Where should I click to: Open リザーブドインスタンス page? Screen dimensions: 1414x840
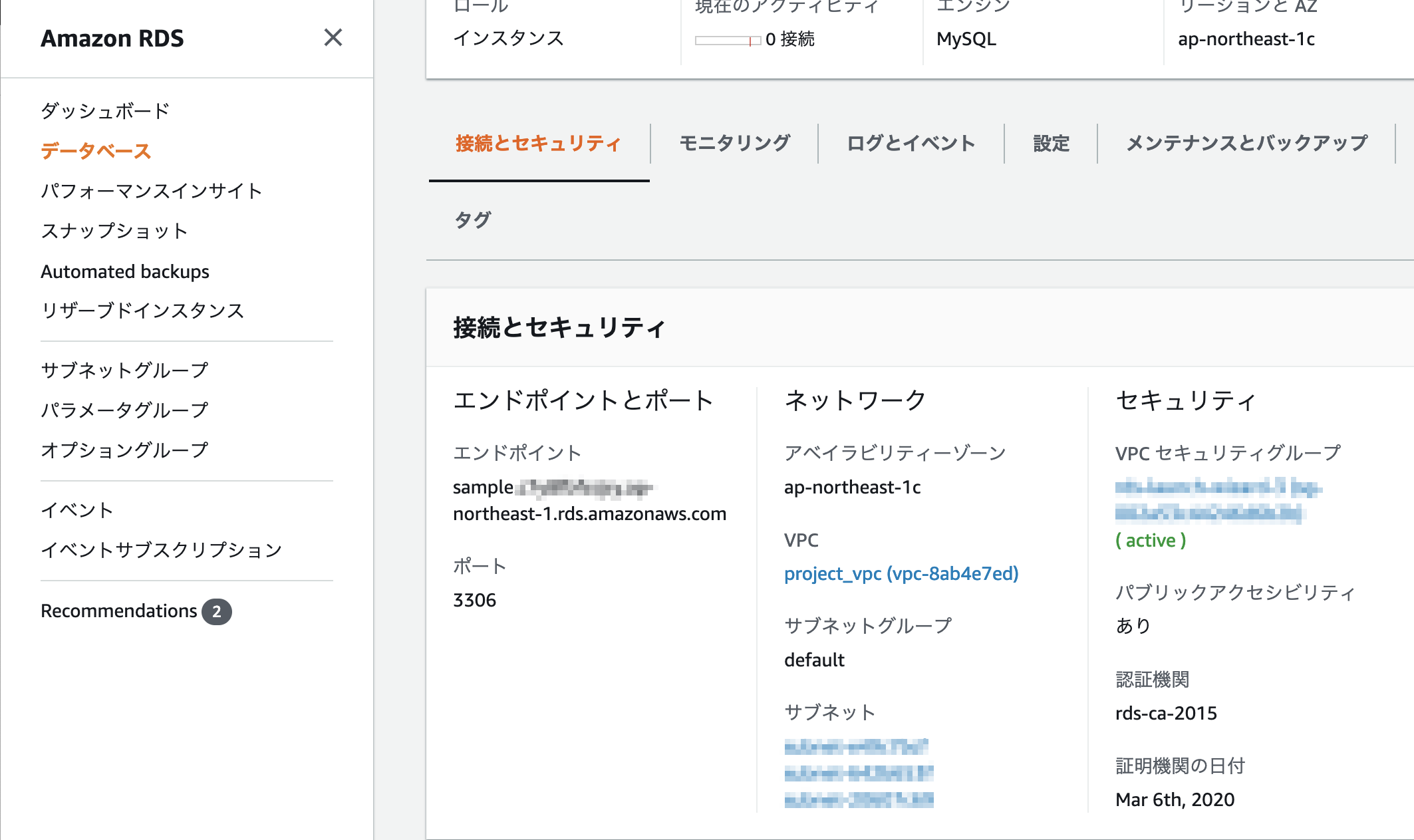[142, 311]
